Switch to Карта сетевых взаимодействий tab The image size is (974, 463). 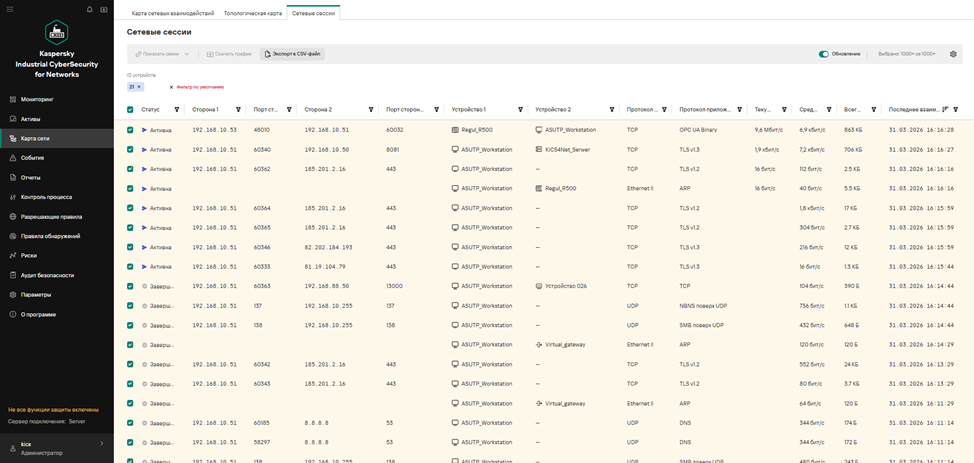tap(173, 13)
